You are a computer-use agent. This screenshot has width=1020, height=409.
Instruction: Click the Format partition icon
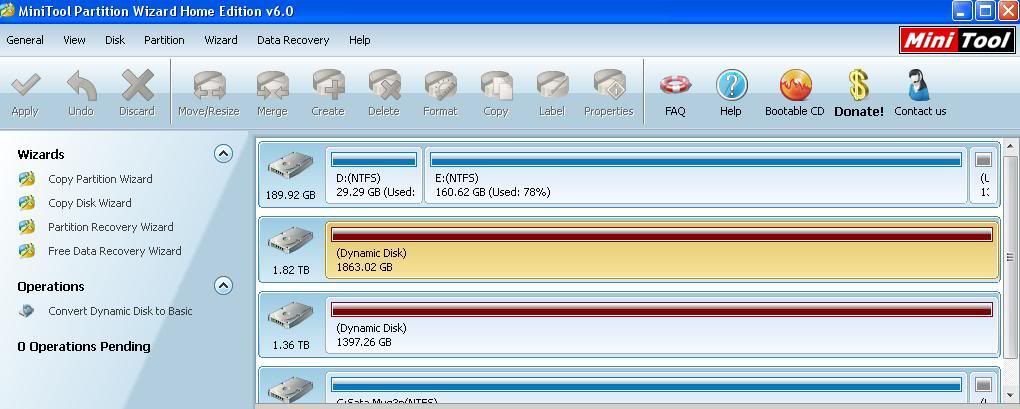tap(440, 85)
